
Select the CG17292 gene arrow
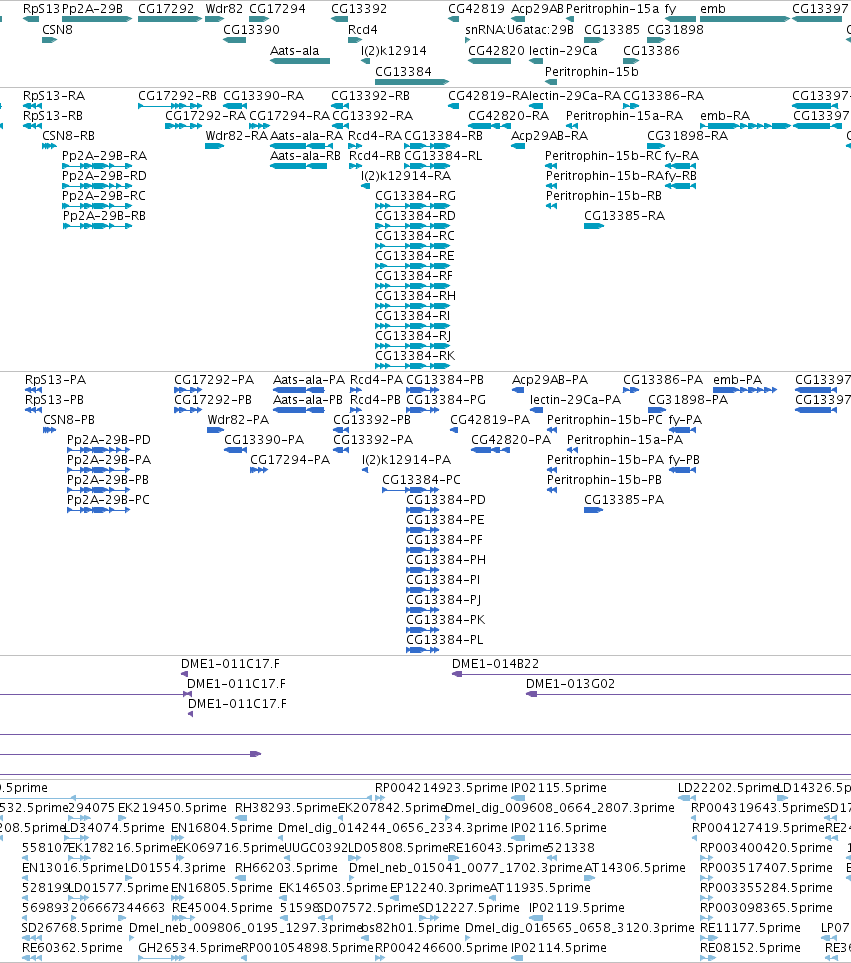tap(170, 19)
